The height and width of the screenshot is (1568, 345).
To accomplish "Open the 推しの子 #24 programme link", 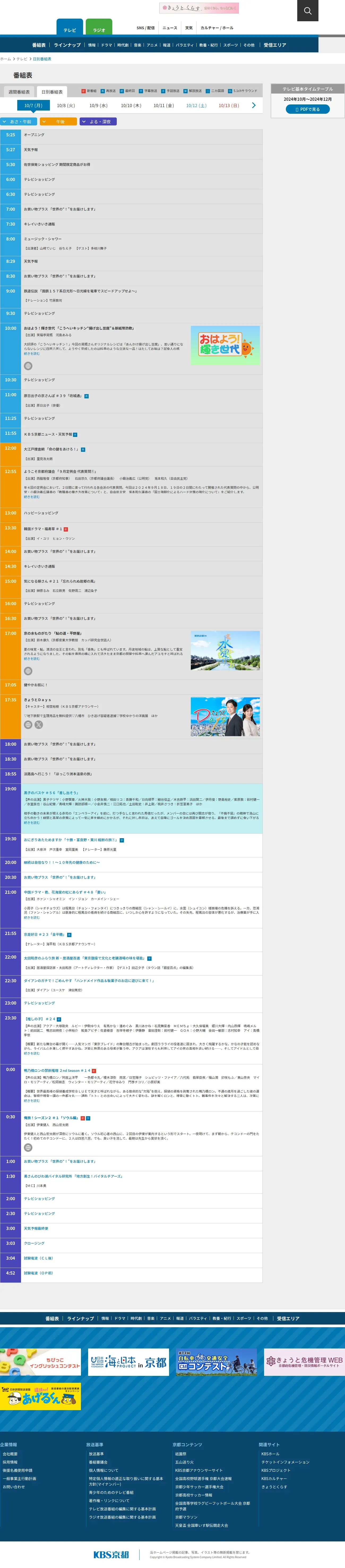I will [40, 1019].
